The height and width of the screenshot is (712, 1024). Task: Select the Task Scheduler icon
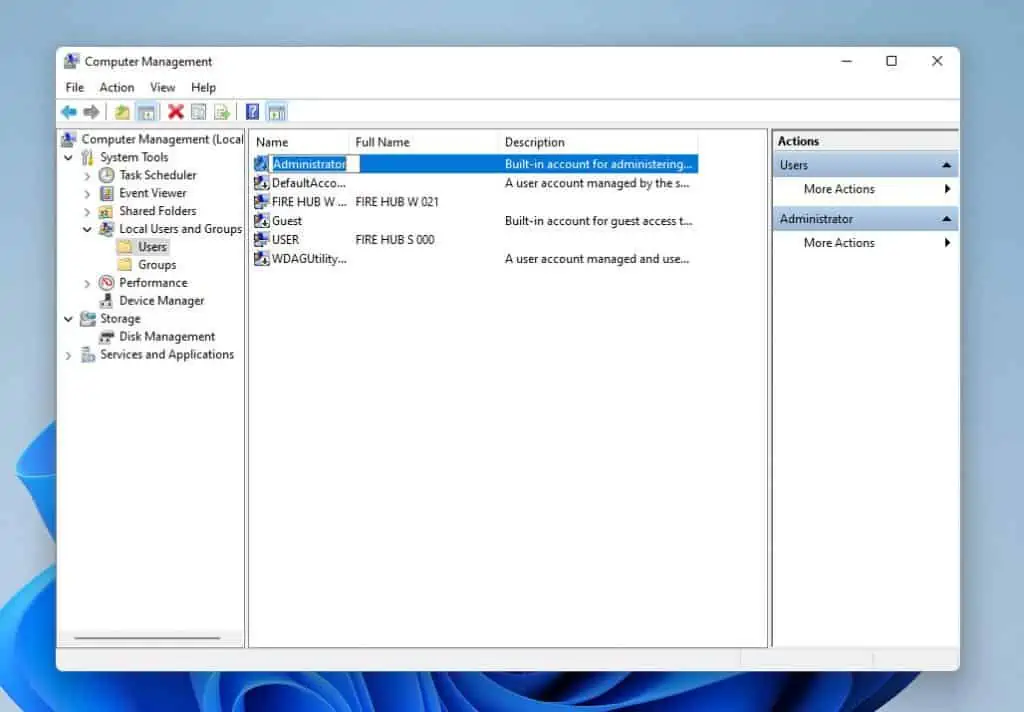coord(106,174)
